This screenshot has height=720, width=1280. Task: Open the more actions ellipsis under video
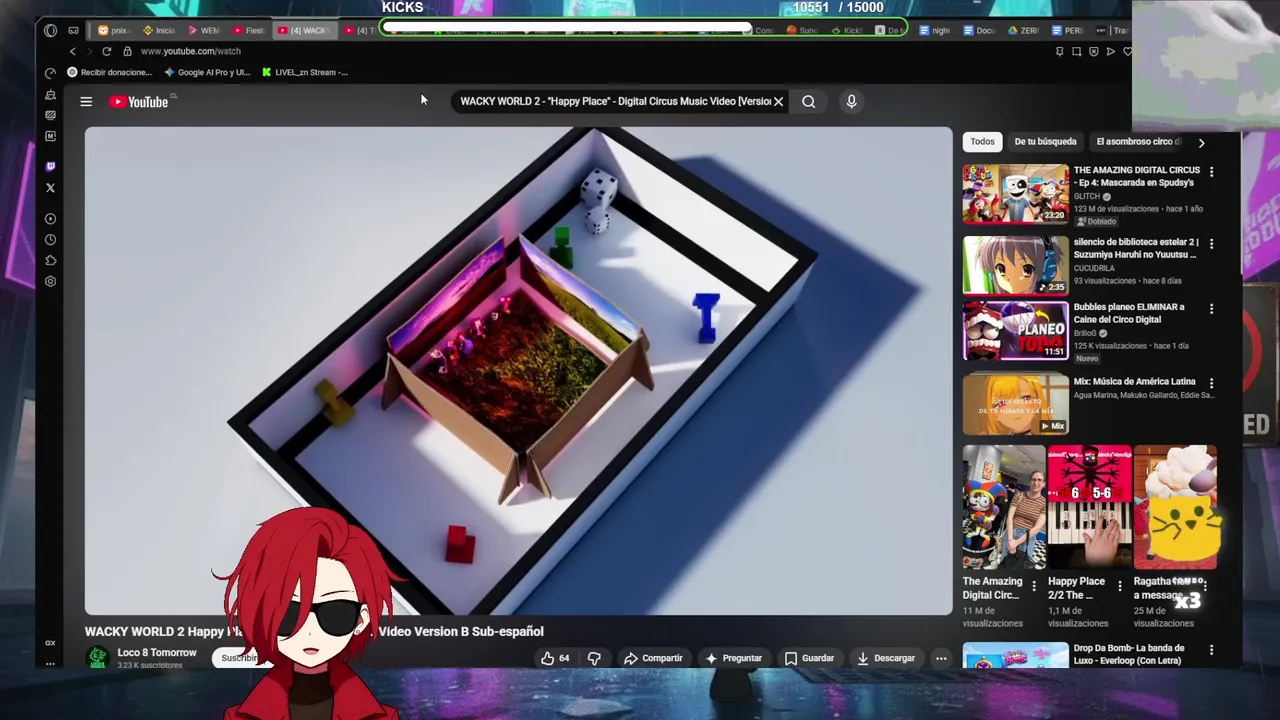[x=941, y=658]
